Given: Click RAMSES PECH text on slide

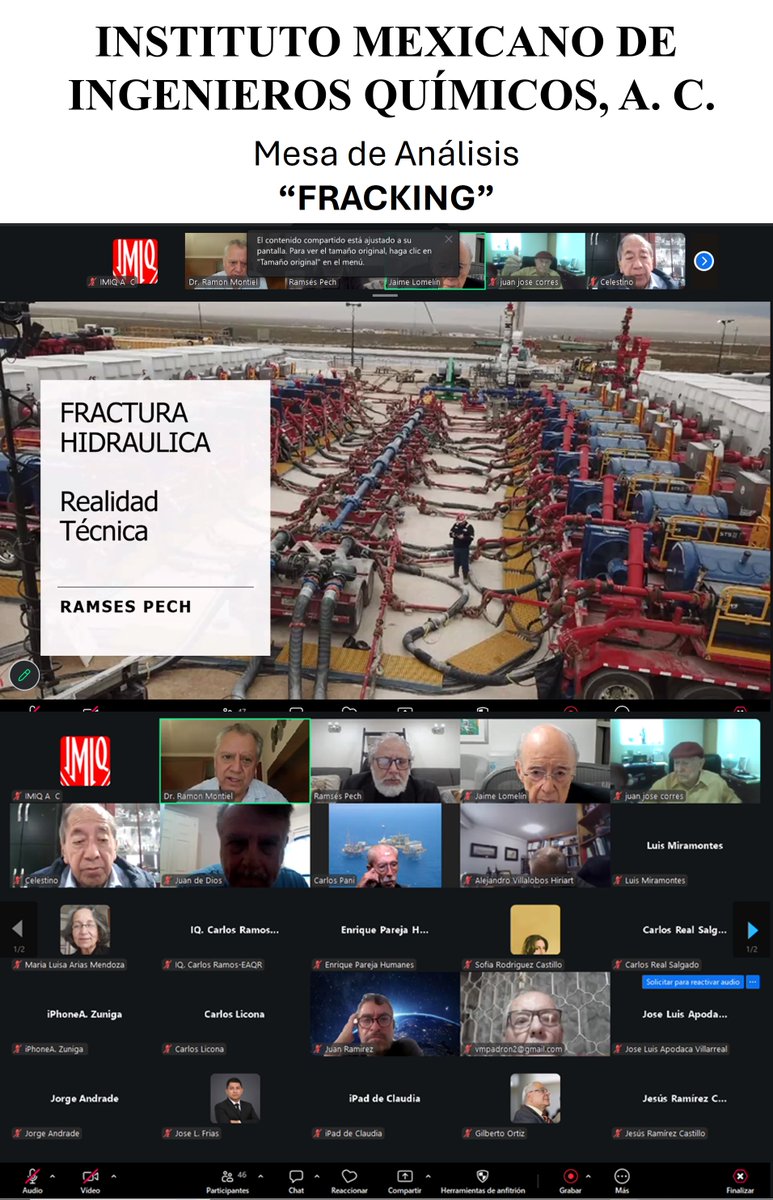Looking at the screenshot, I should 124,607.
